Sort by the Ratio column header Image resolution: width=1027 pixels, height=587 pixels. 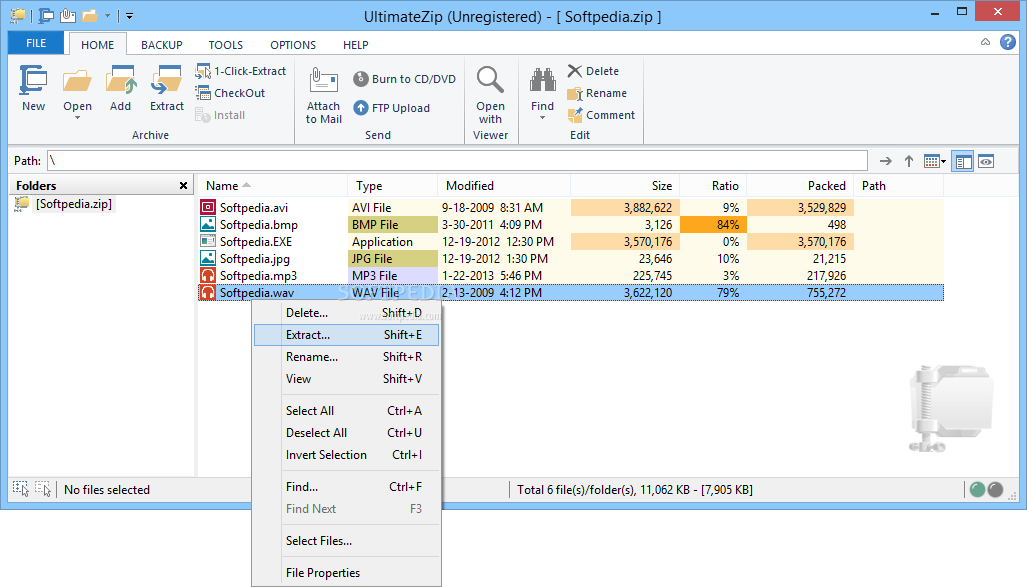713,186
